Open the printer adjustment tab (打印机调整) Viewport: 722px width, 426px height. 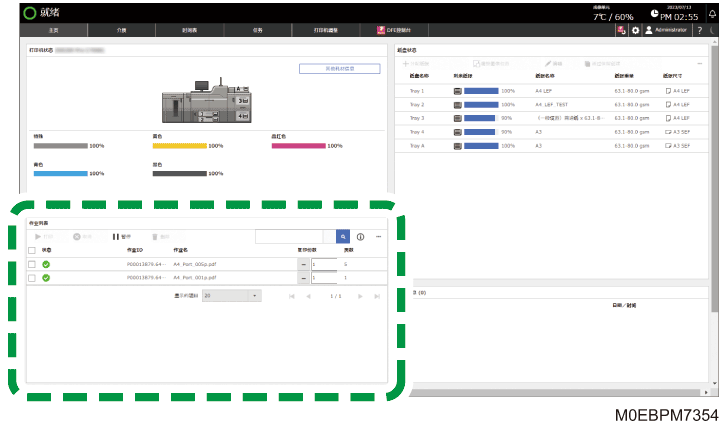point(326,30)
